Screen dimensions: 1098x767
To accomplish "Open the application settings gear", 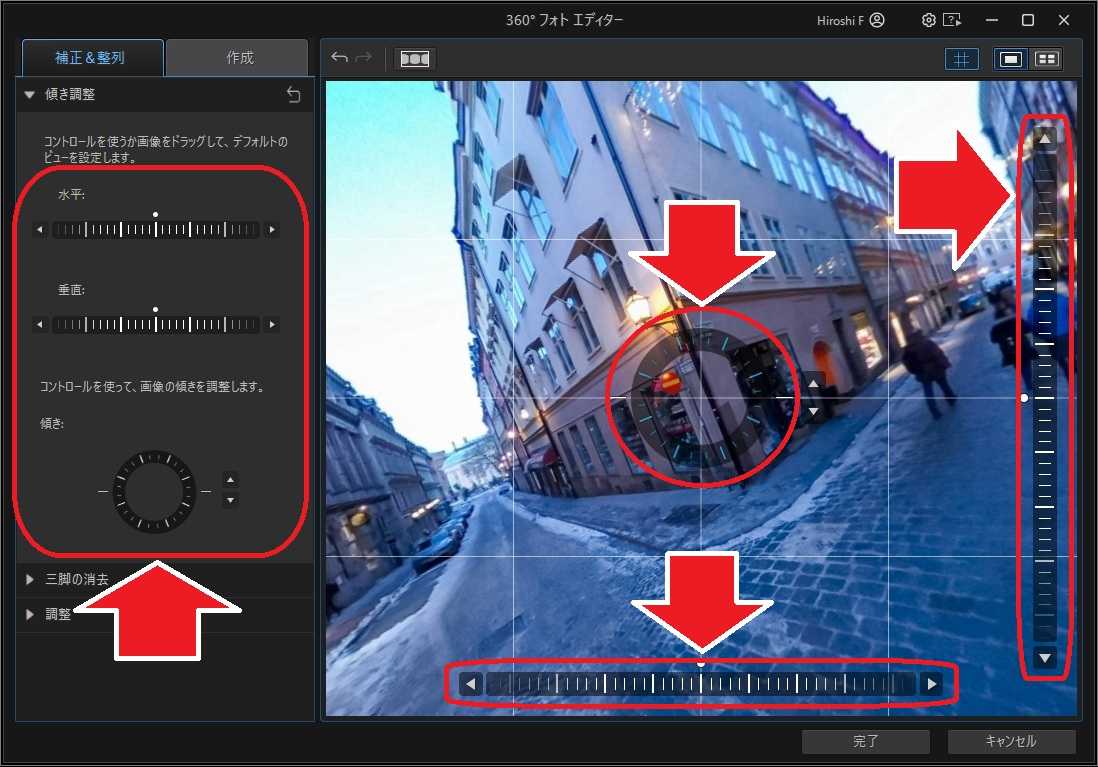I will click(x=928, y=19).
